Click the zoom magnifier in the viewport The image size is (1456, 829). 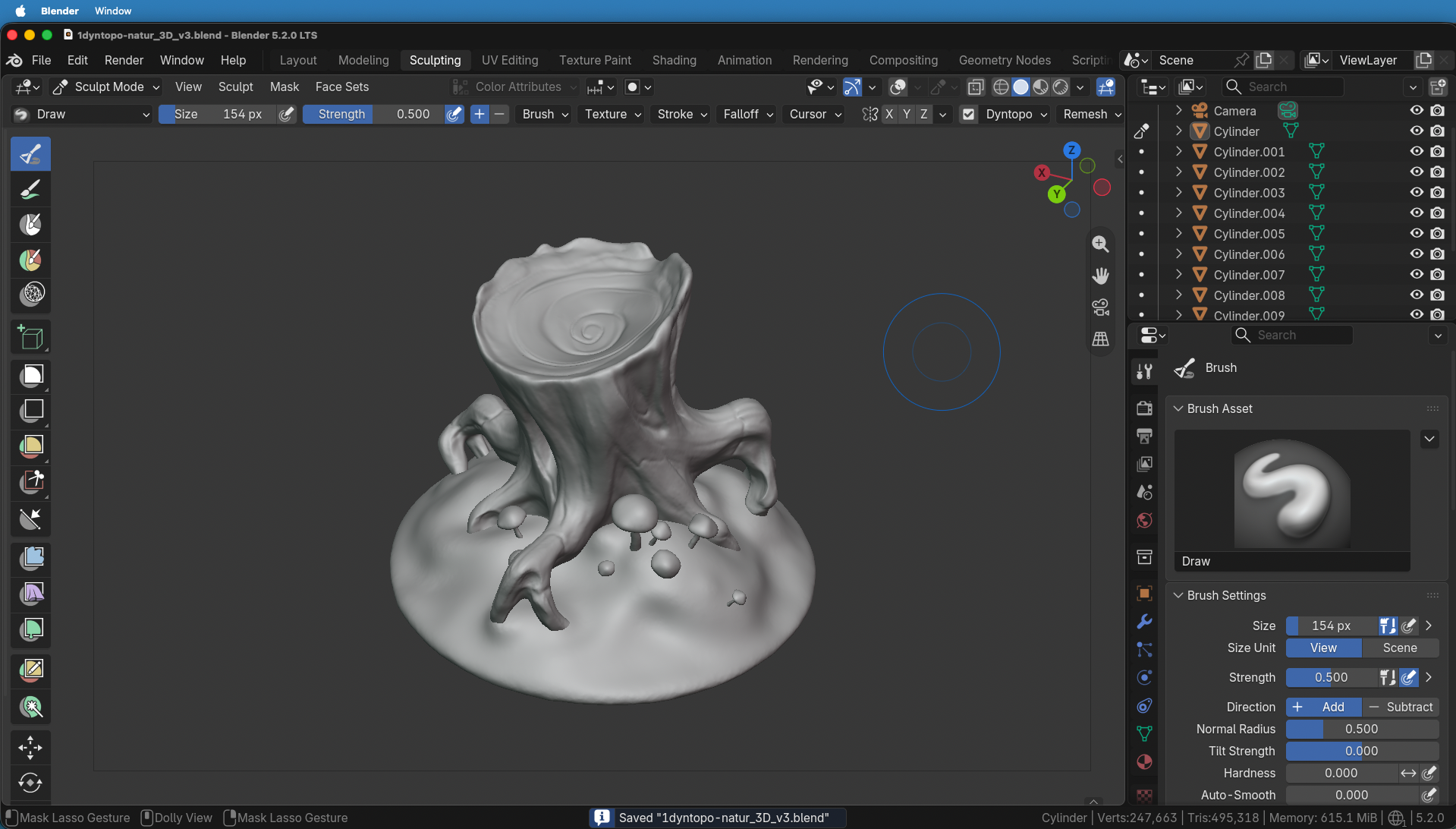pos(1100,244)
